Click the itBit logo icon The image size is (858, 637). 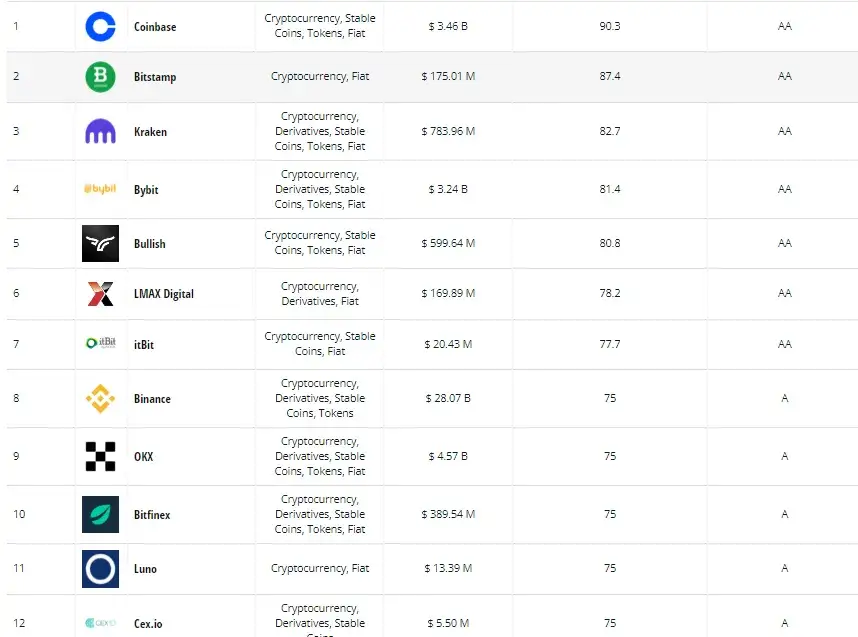[101, 343]
